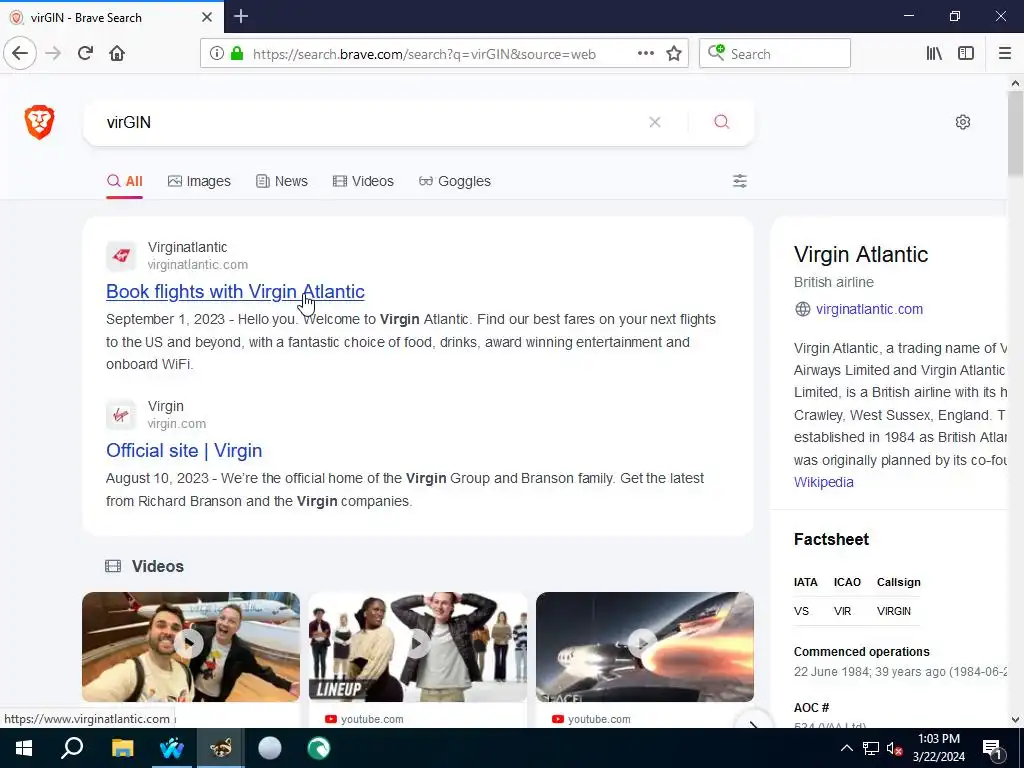The image size is (1024, 768).
Task: Open the Wikipedia source link
Action: (824, 482)
